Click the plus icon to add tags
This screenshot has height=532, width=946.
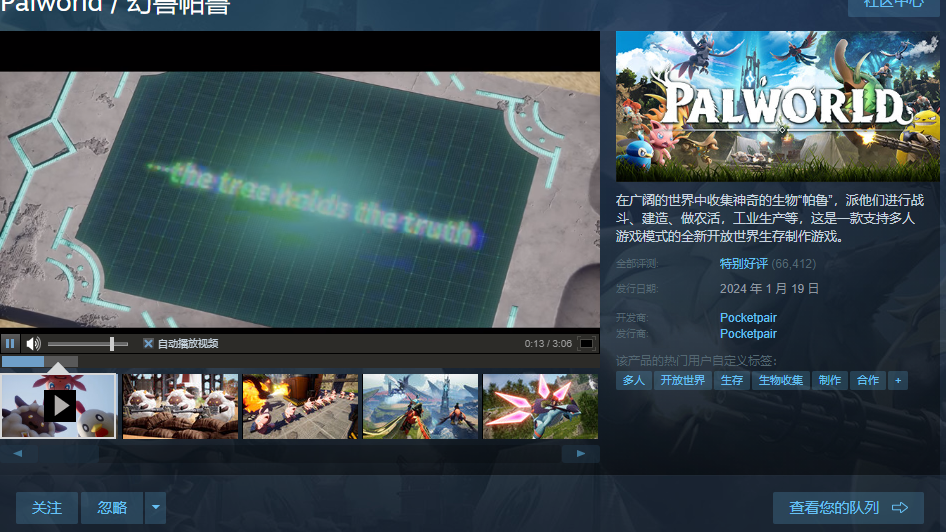(897, 381)
